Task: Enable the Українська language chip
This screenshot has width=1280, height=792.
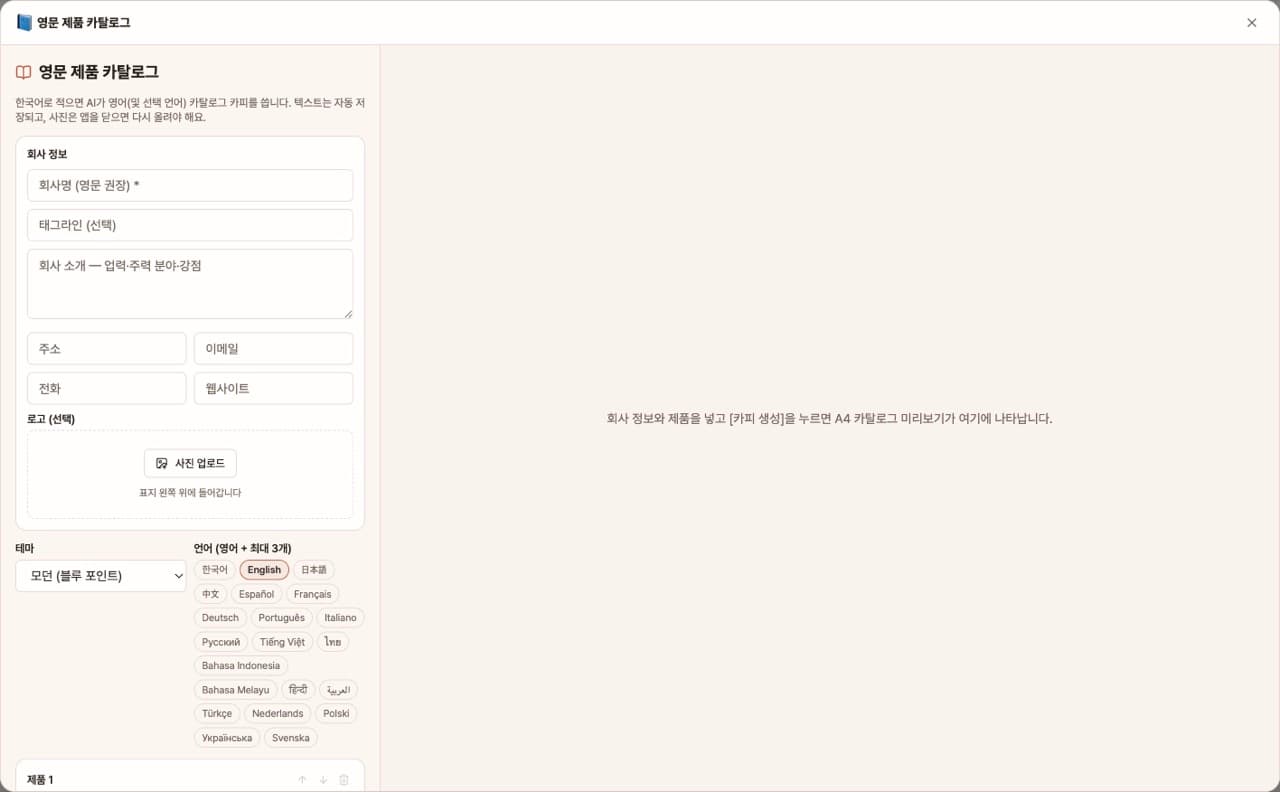Action: pyautogui.click(x=227, y=738)
